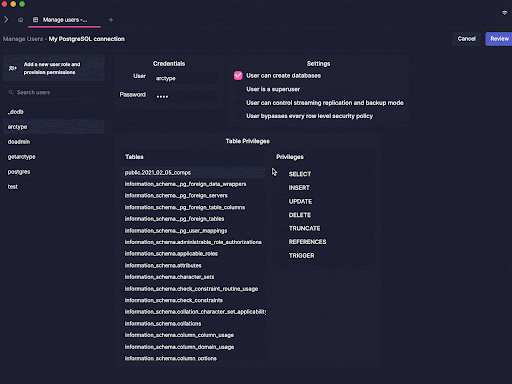512x384 pixels.
Task: Edit the User credential field
Action: (186, 78)
